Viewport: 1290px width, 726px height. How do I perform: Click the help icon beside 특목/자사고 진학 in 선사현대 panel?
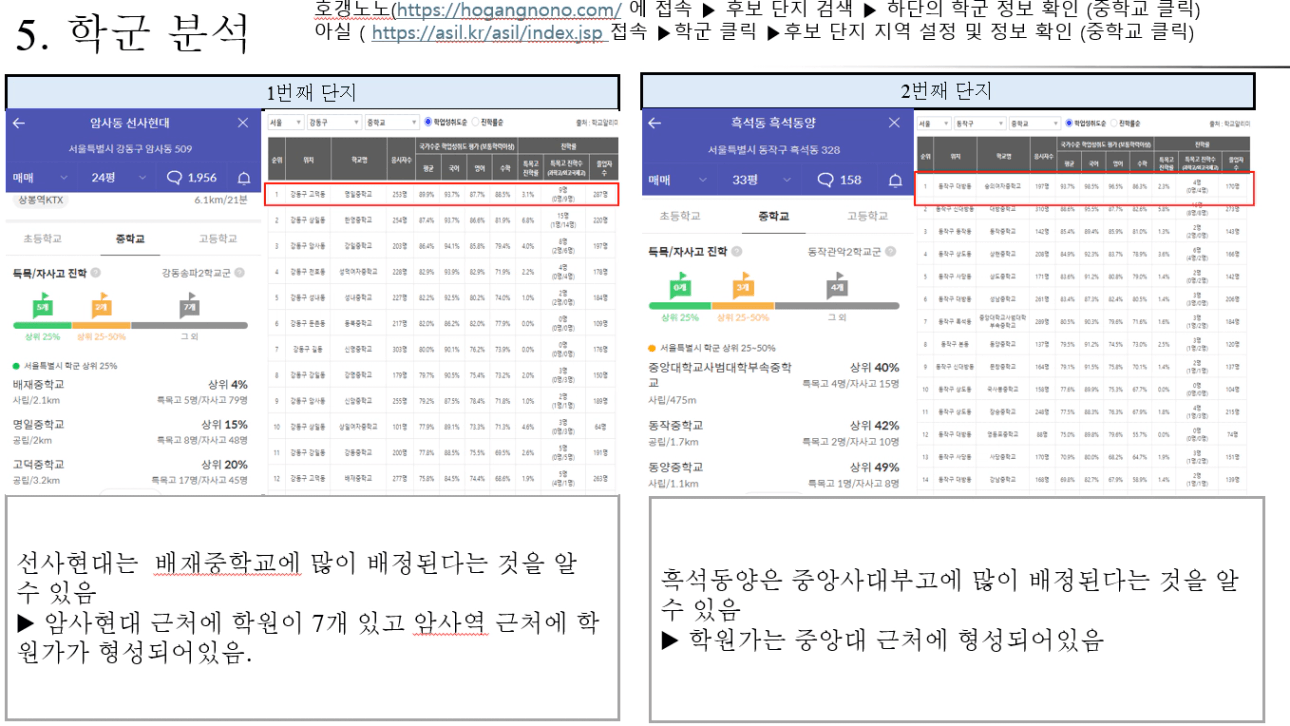click(95, 272)
